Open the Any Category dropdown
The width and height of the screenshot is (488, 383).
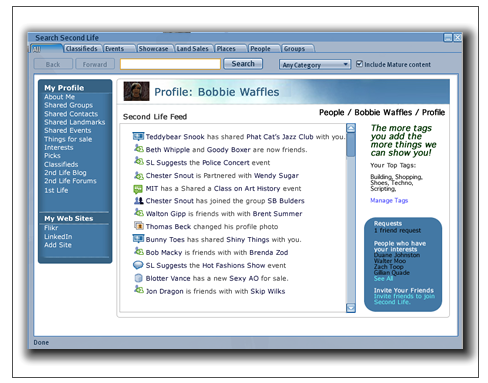tap(315, 65)
